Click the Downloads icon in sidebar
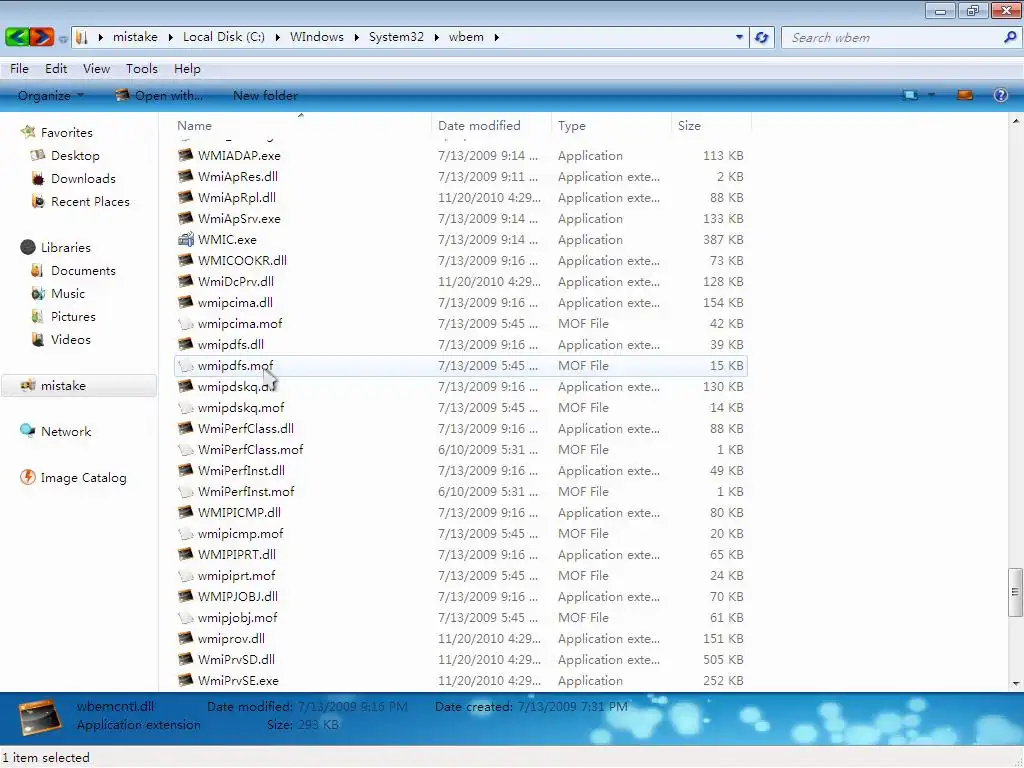 tap(38, 178)
